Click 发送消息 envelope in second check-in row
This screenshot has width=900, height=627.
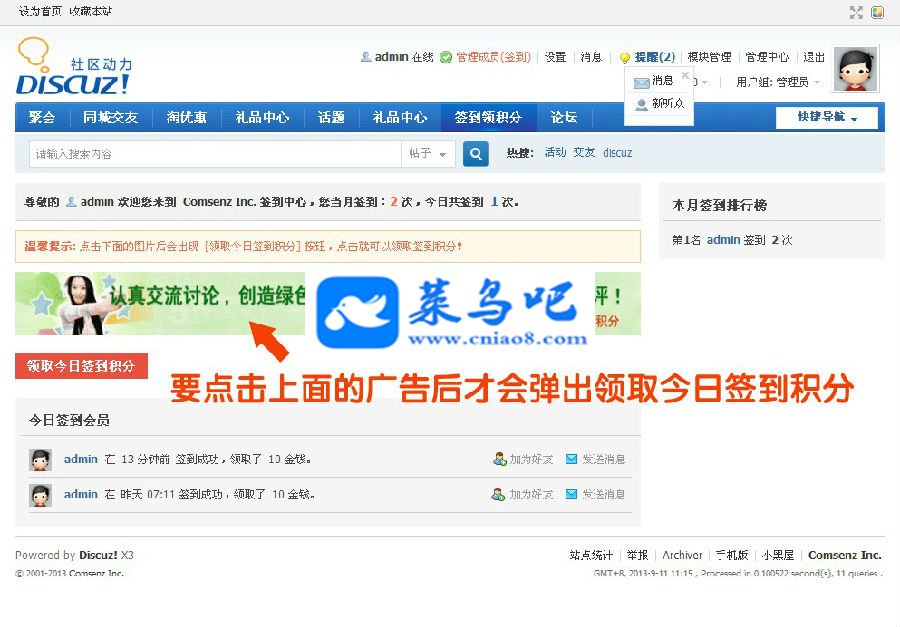[x=572, y=494]
